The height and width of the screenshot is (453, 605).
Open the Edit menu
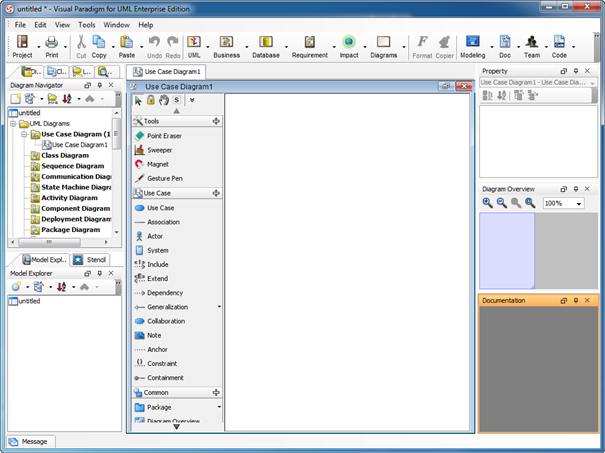40,25
